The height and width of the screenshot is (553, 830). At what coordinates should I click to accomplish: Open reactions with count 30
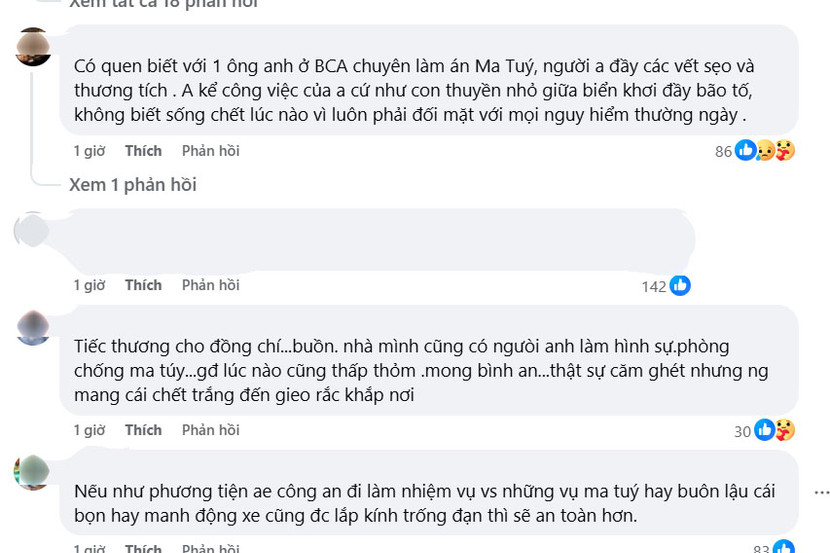point(774,431)
